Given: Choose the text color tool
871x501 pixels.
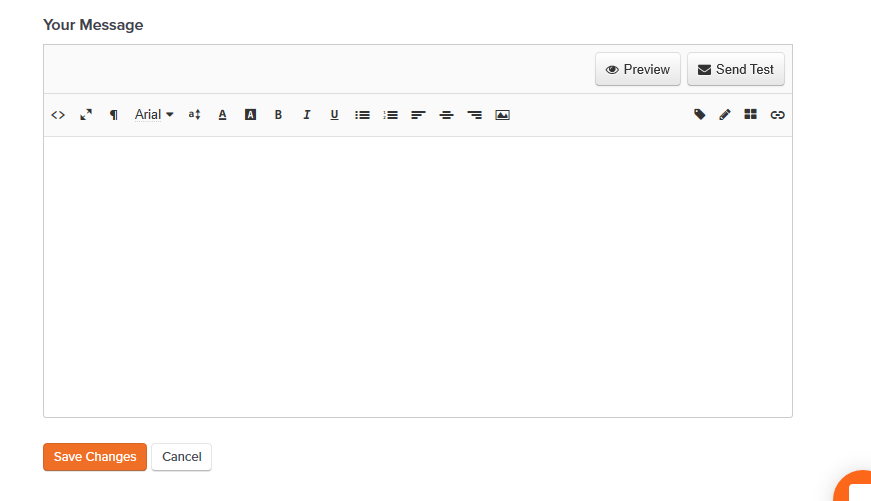Looking at the screenshot, I should [222, 115].
